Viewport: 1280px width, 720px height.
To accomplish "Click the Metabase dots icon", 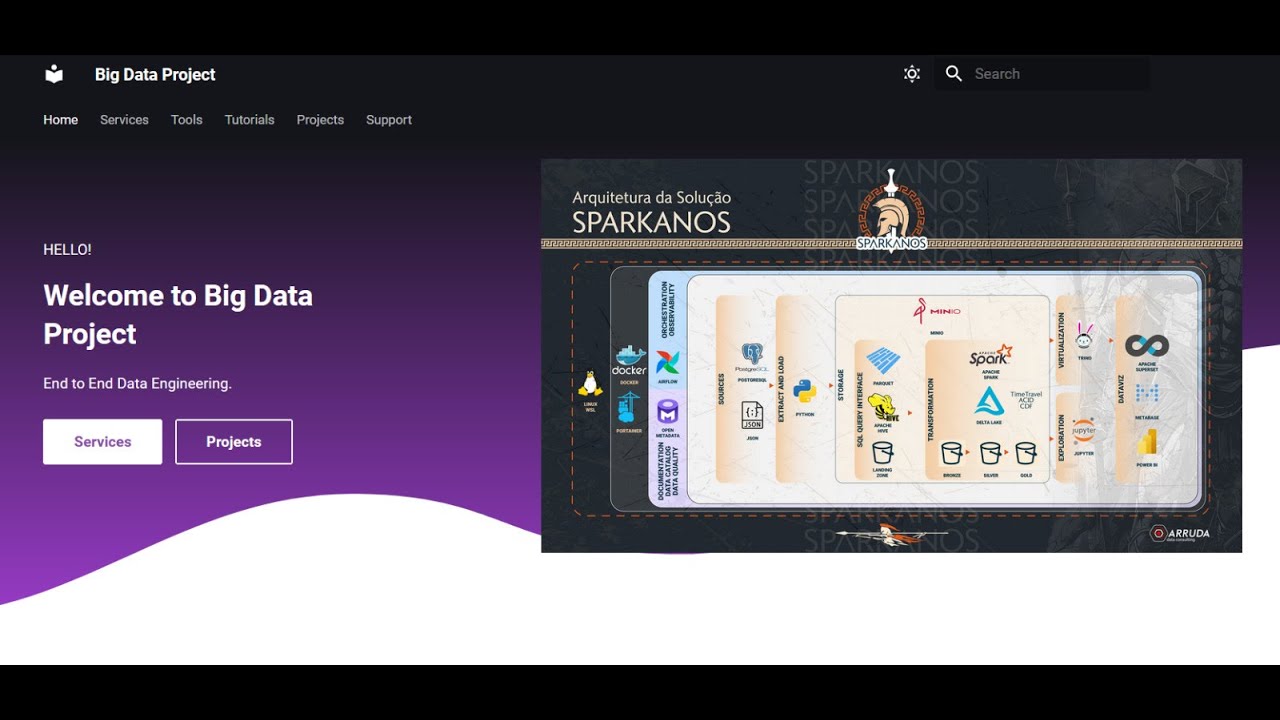I will coord(1147,393).
